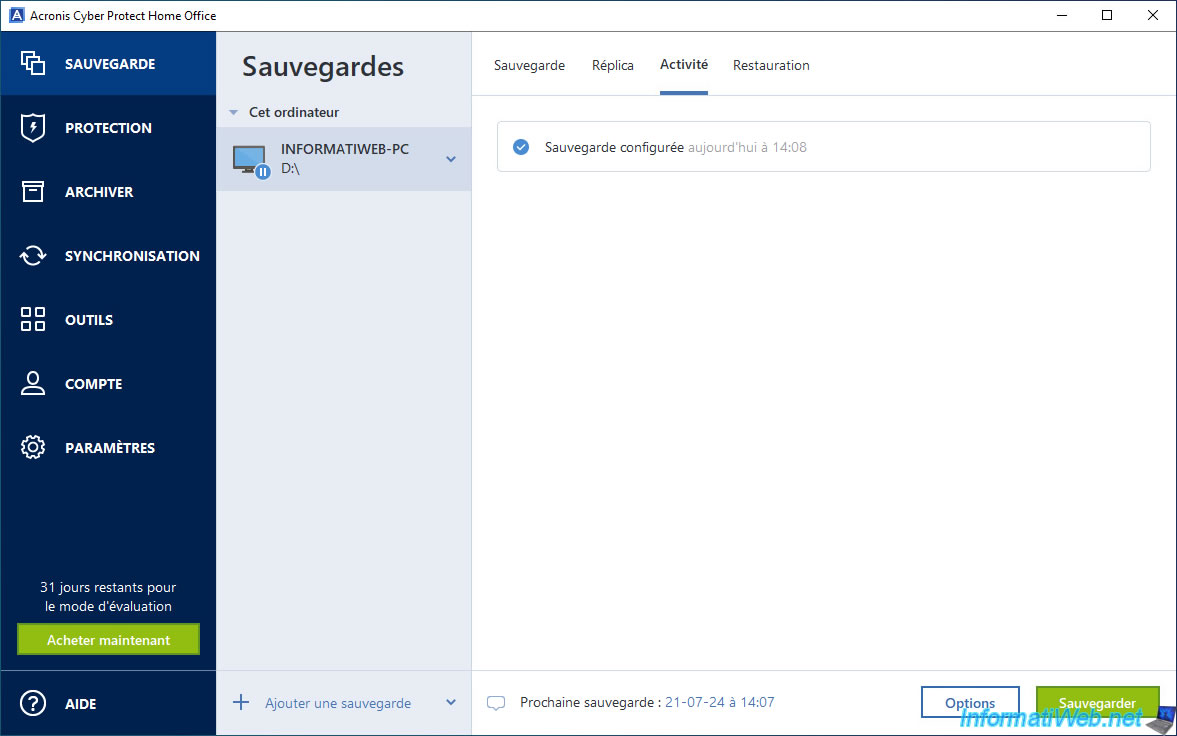The height and width of the screenshot is (736, 1177).
Task: Open Paramètres gear icon
Action: 33,448
